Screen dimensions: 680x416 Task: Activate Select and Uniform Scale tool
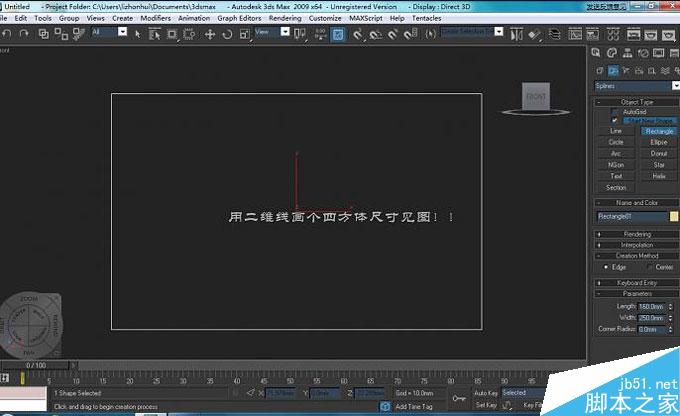[245, 34]
